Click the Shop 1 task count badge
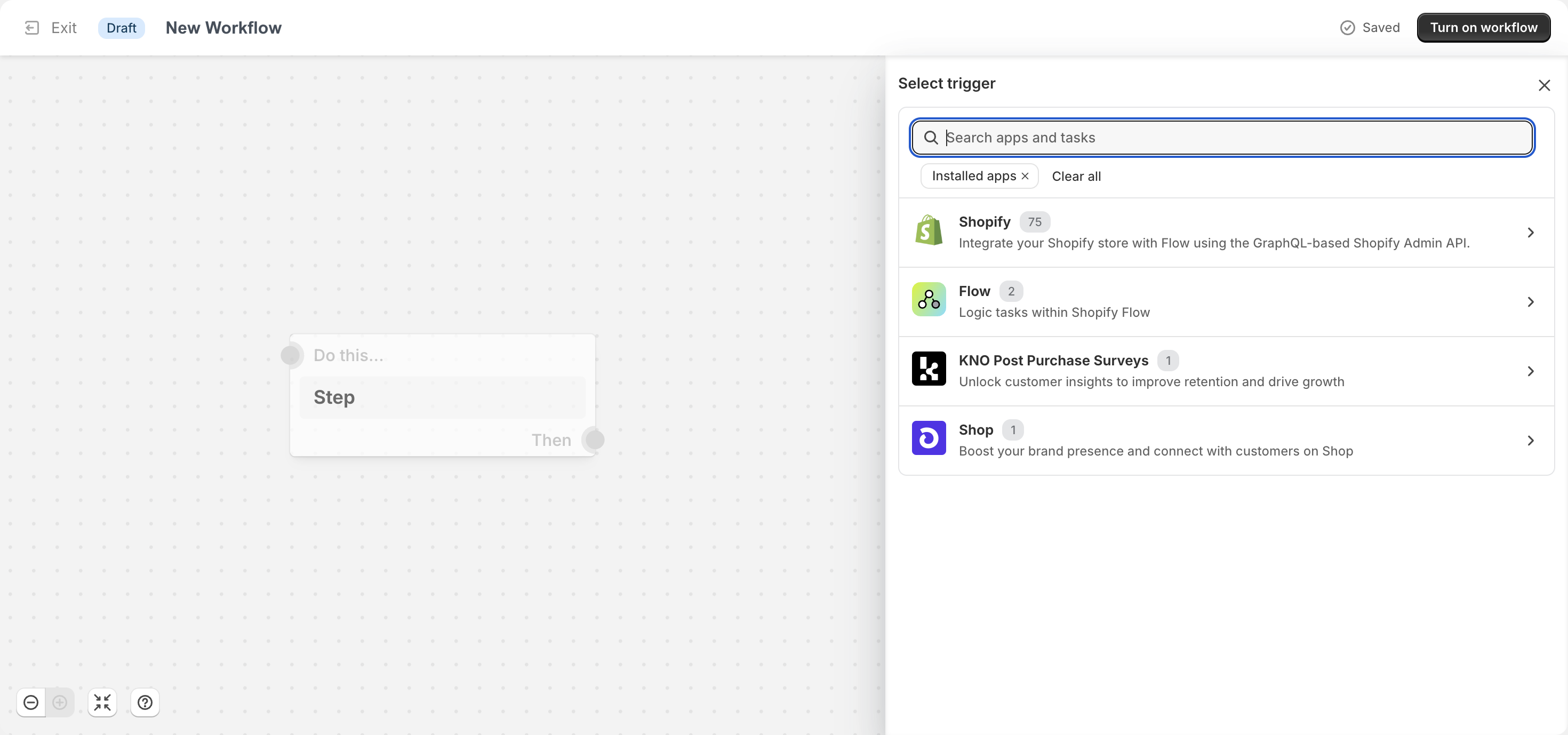Screen dimensions: 1568x735 click(x=1013, y=430)
